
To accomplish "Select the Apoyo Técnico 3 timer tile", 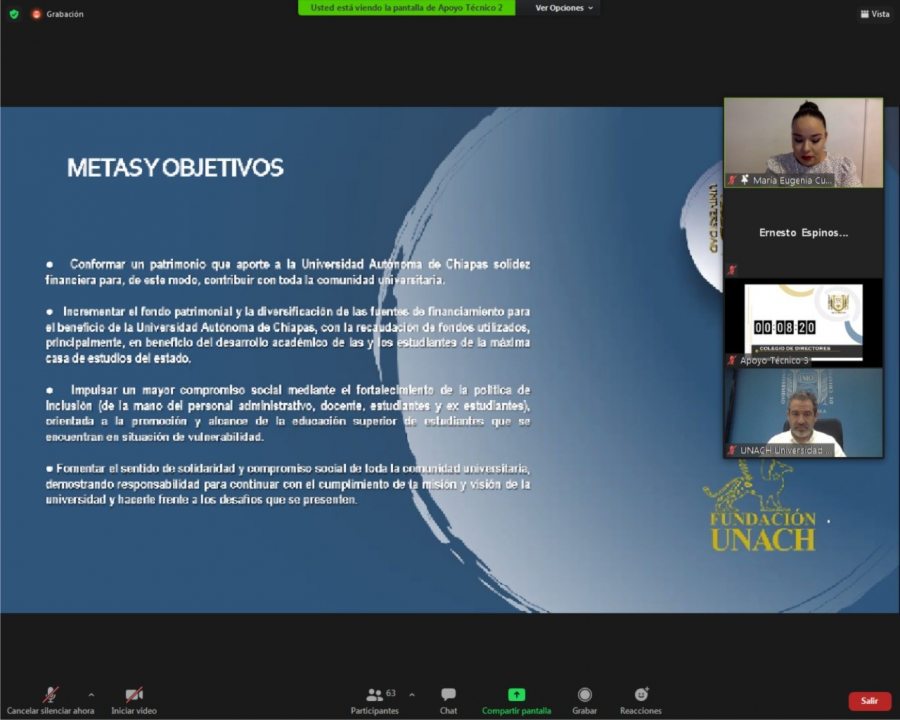I will (x=804, y=323).
